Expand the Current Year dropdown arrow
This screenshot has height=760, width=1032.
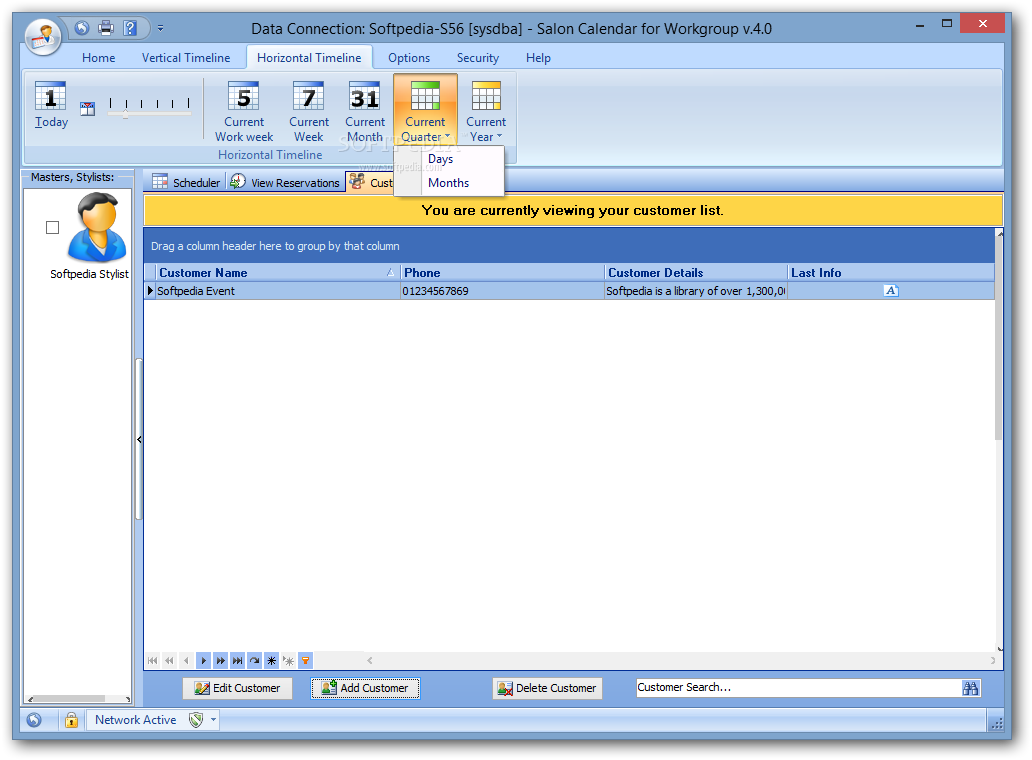click(500, 136)
